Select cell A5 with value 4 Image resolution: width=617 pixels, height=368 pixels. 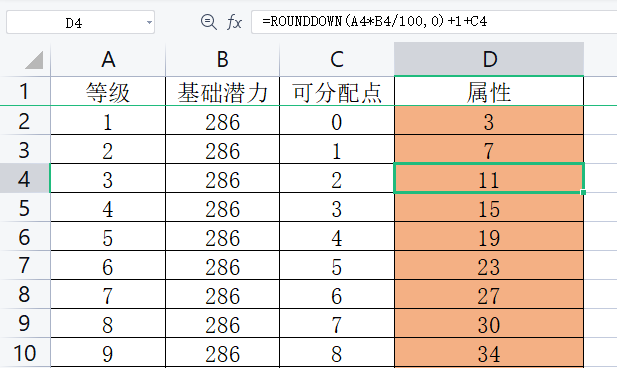pos(108,207)
